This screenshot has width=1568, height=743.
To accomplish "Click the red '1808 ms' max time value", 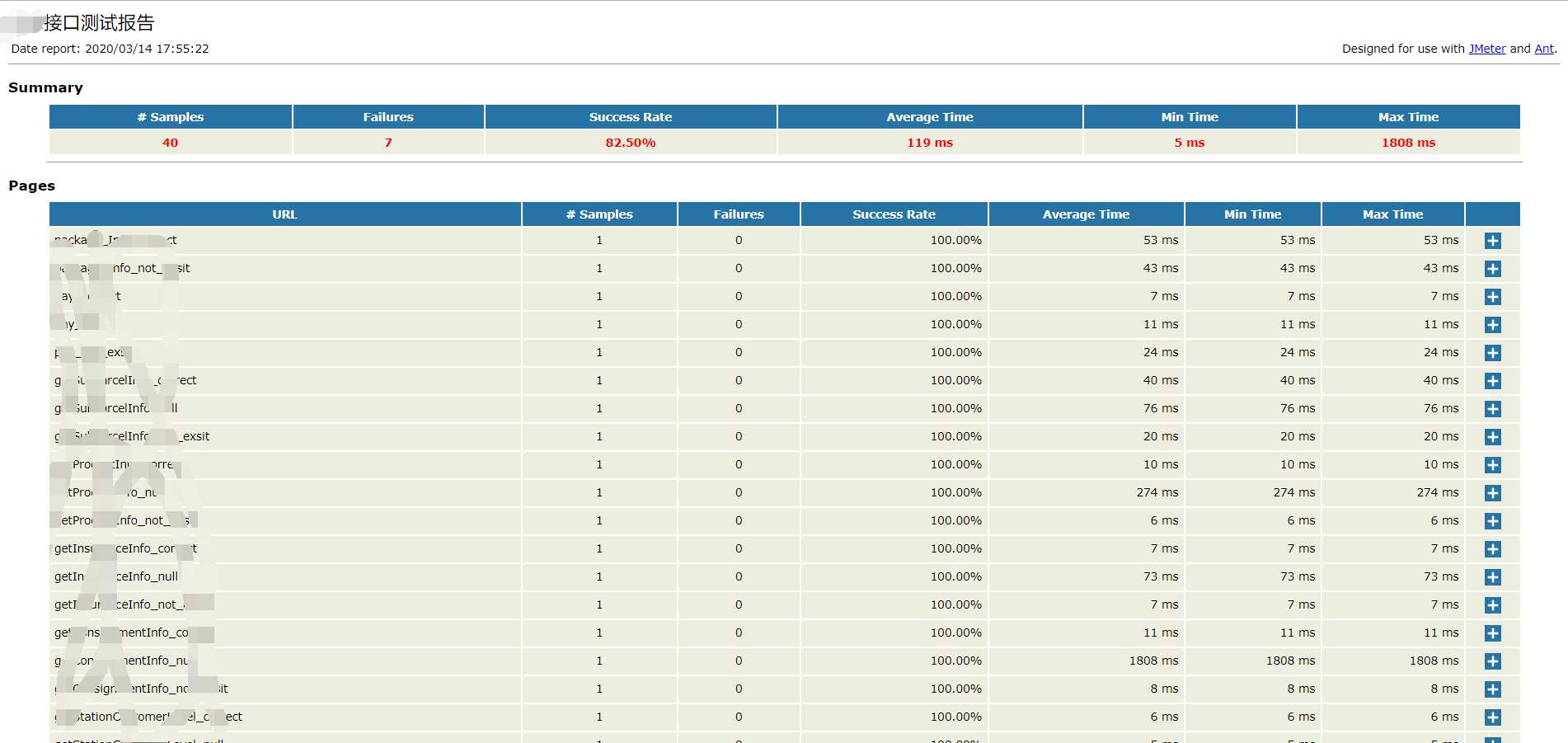I will pos(1409,143).
